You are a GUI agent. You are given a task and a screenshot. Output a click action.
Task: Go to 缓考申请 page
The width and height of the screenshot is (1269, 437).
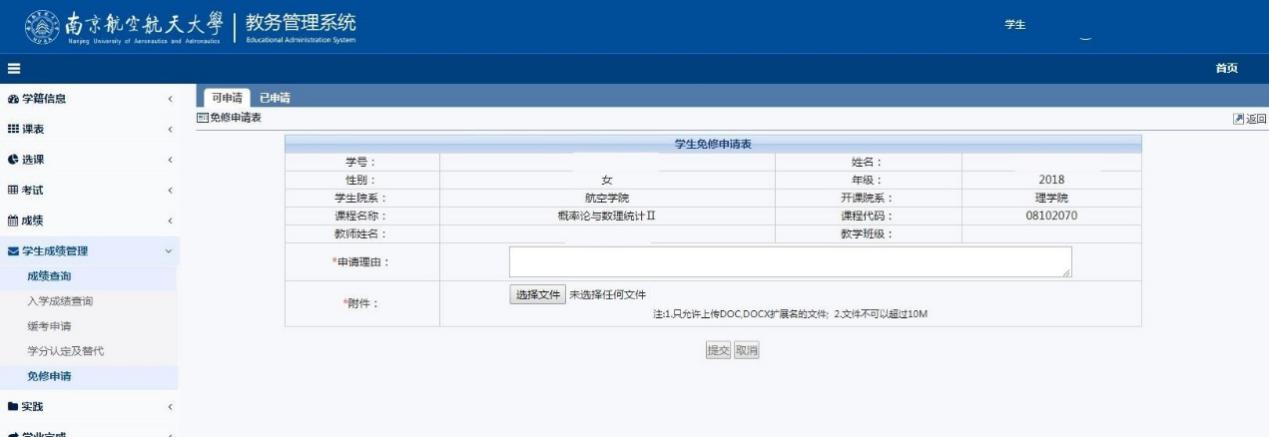coord(49,326)
